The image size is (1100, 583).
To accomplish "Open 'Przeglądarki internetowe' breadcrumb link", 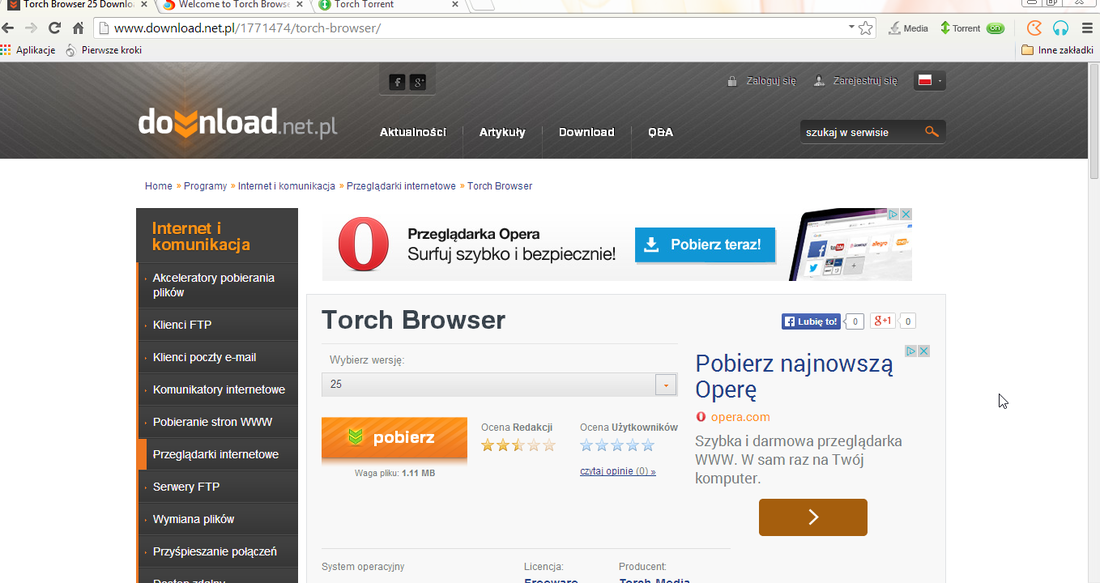I will pyautogui.click(x=401, y=186).
